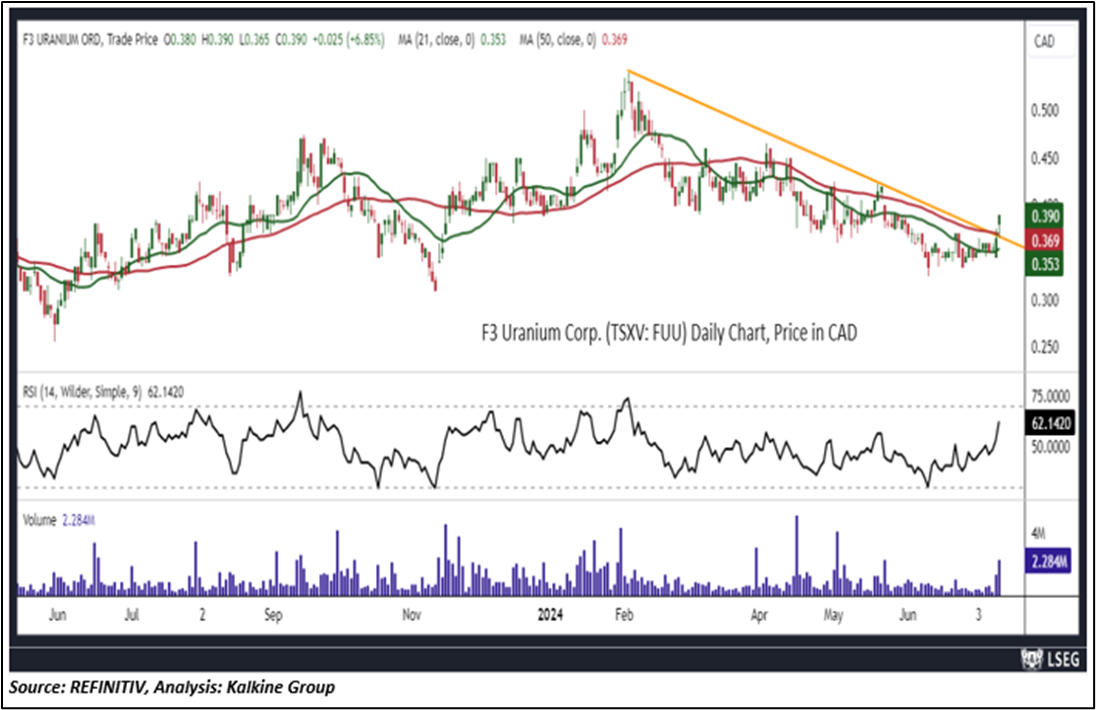Click the 62.1420 RSI axis label
Image resolution: width=1096 pixels, height=710 pixels.
click(1051, 423)
